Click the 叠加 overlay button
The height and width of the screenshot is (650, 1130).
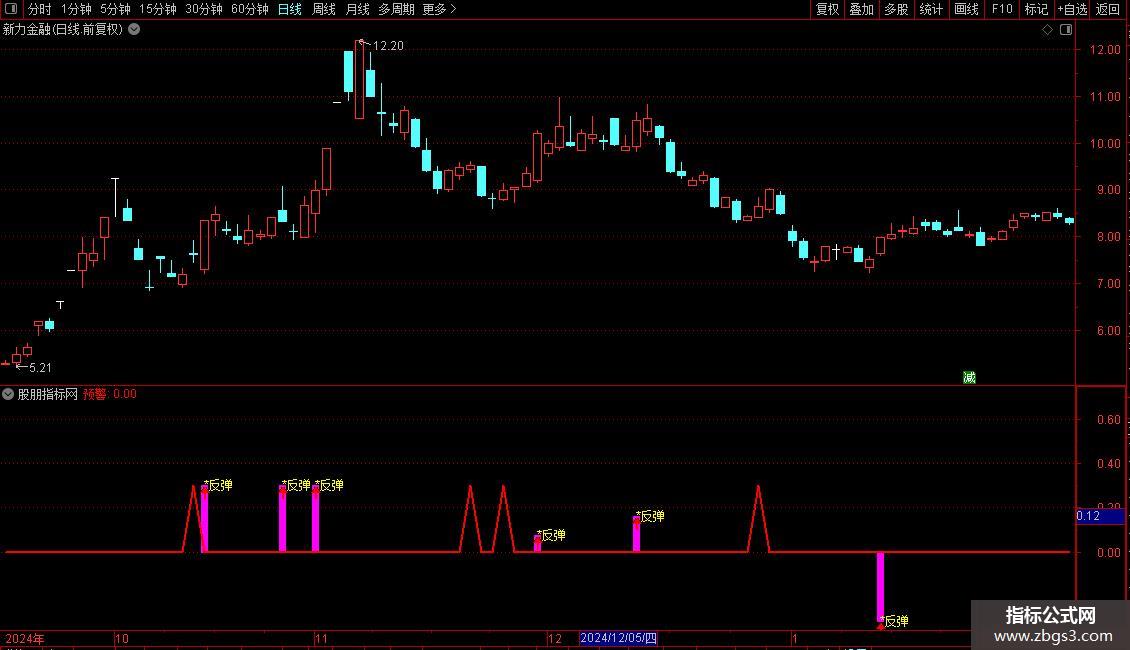(x=861, y=9)
